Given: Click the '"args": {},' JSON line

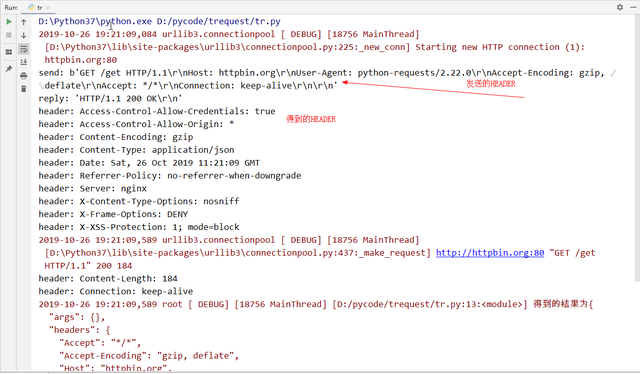Looking at the screenshot, I should (77, 317).
